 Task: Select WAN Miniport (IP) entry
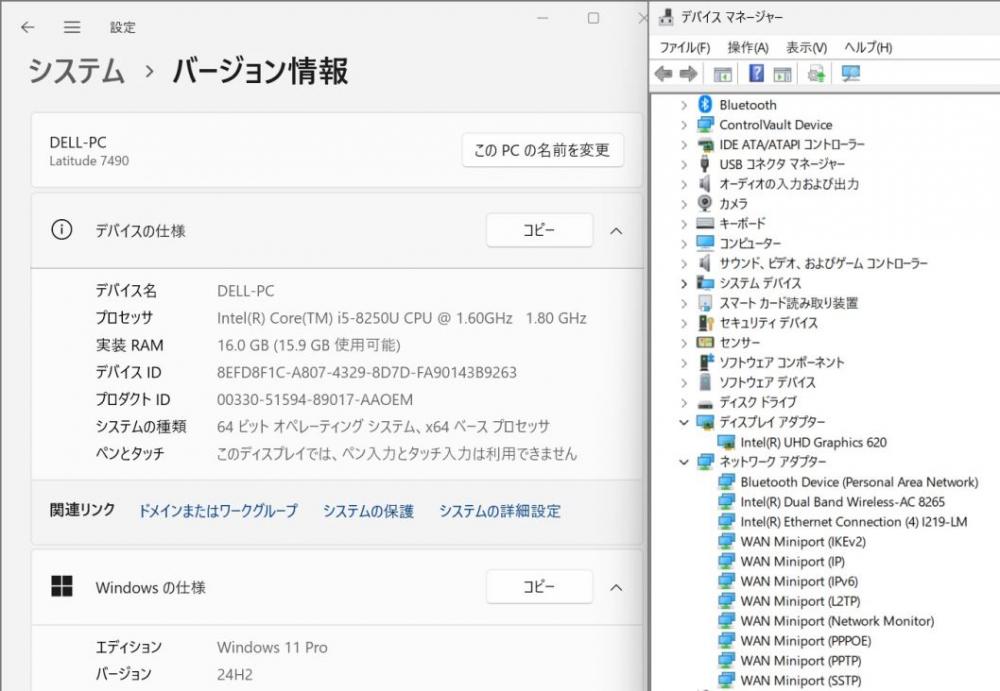793,561
